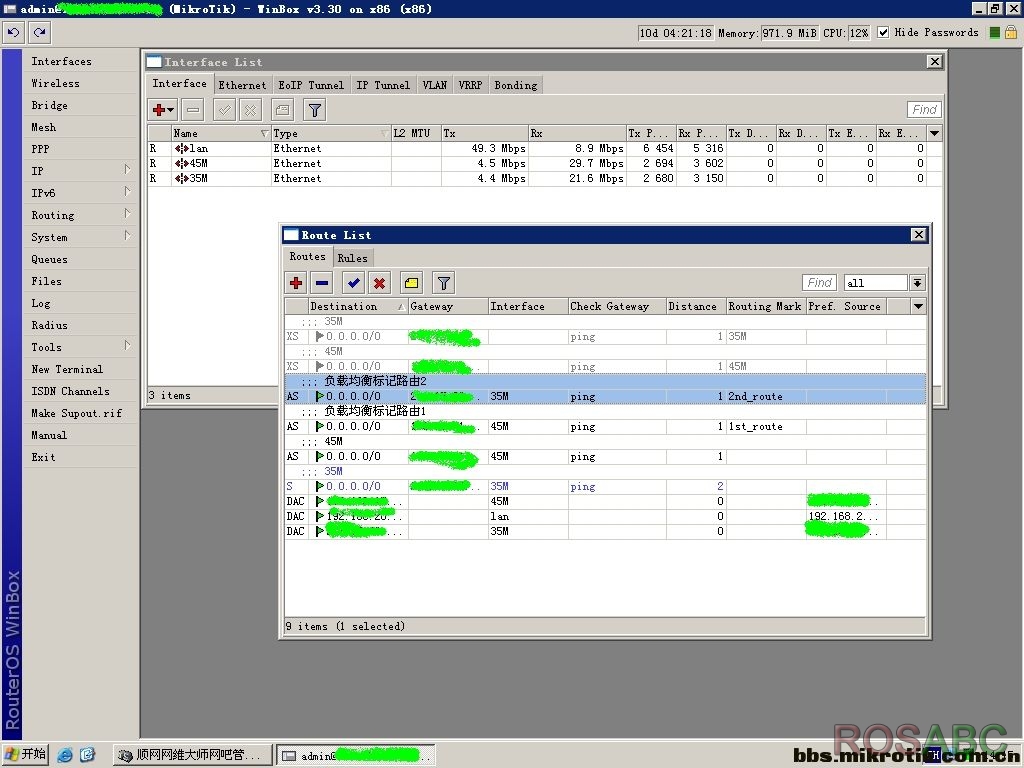Select the route marked 2nd_route
Viewport: 1024px width, 768px height.
tap(605, 396)
